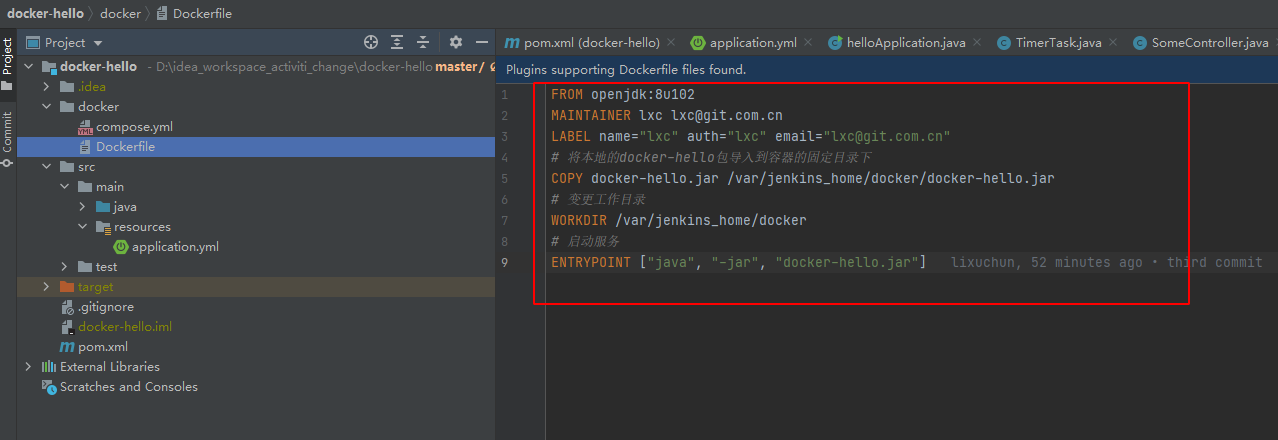Collapse the src folder

coord(47,167)
